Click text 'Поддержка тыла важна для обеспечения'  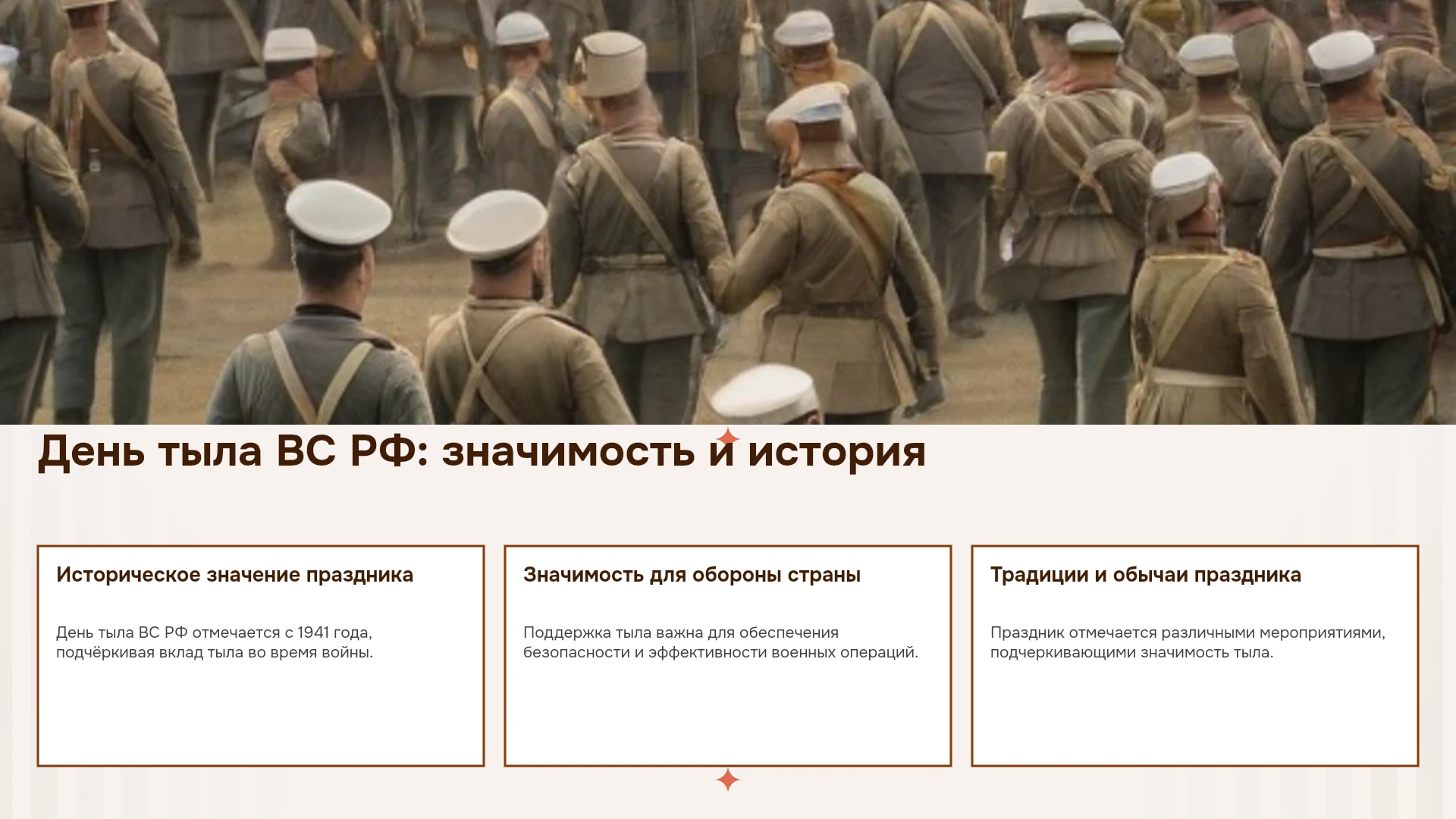point(681,632)
